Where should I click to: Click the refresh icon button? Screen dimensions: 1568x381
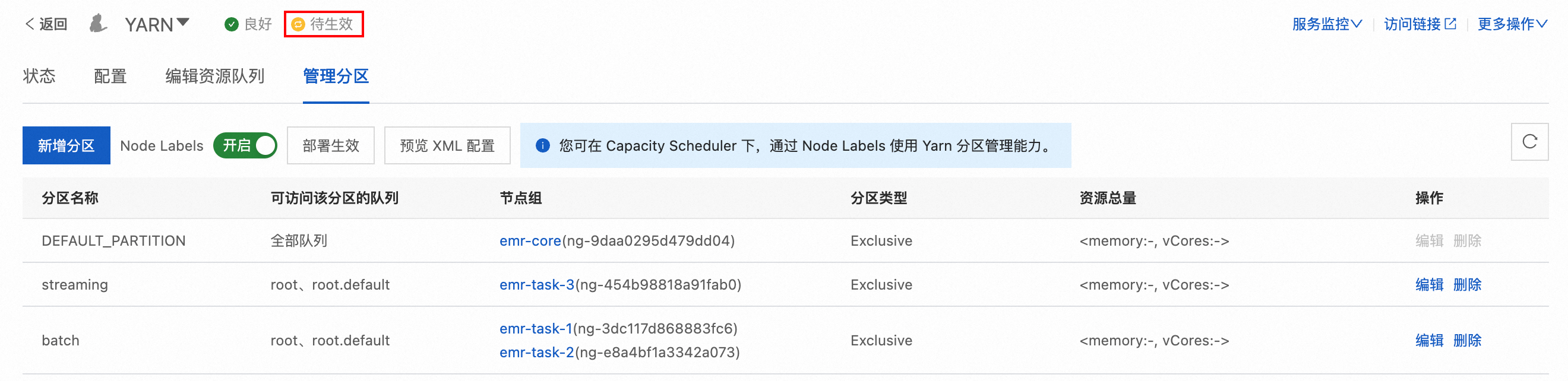(x=1529, y=142)
